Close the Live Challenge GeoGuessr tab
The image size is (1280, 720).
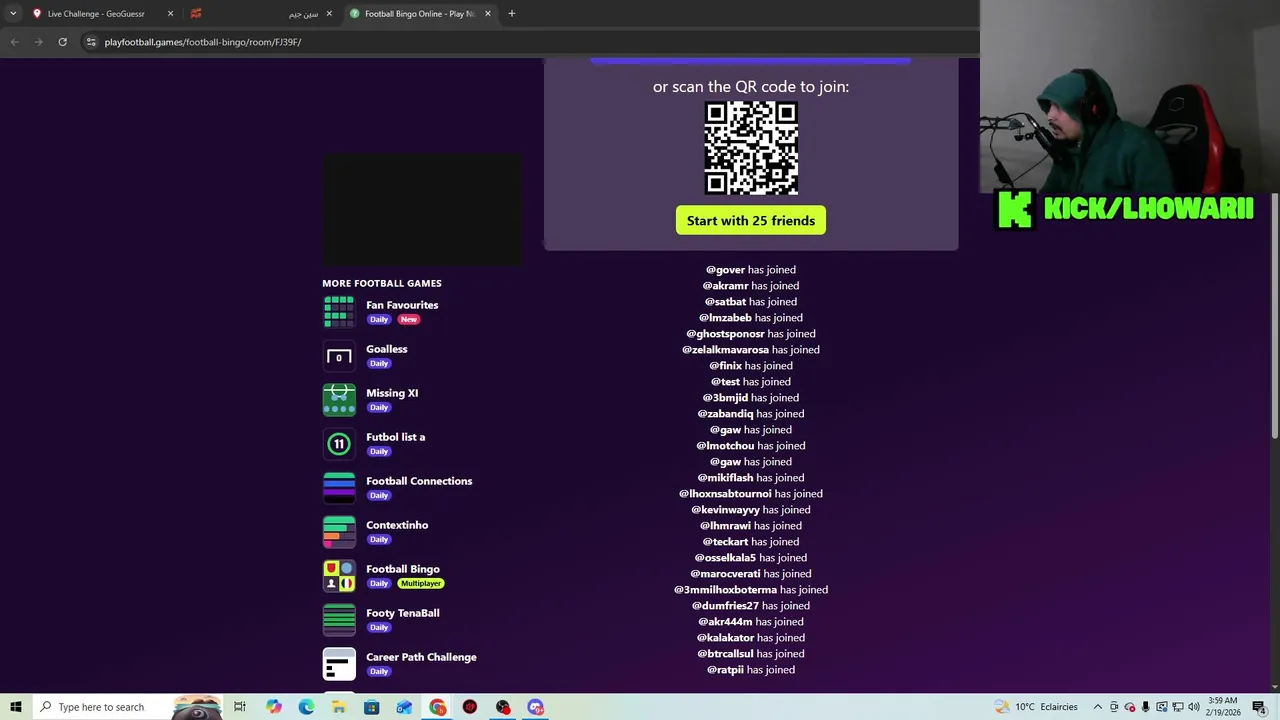click(170, 14)
